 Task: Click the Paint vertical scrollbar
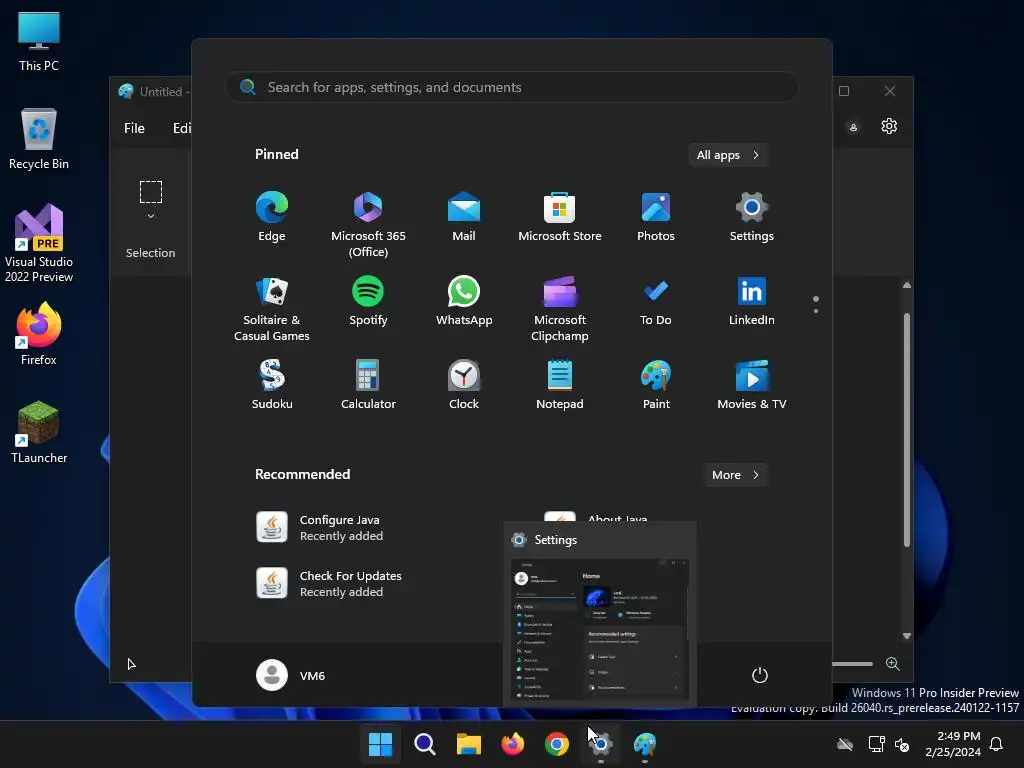coord(906,430)
